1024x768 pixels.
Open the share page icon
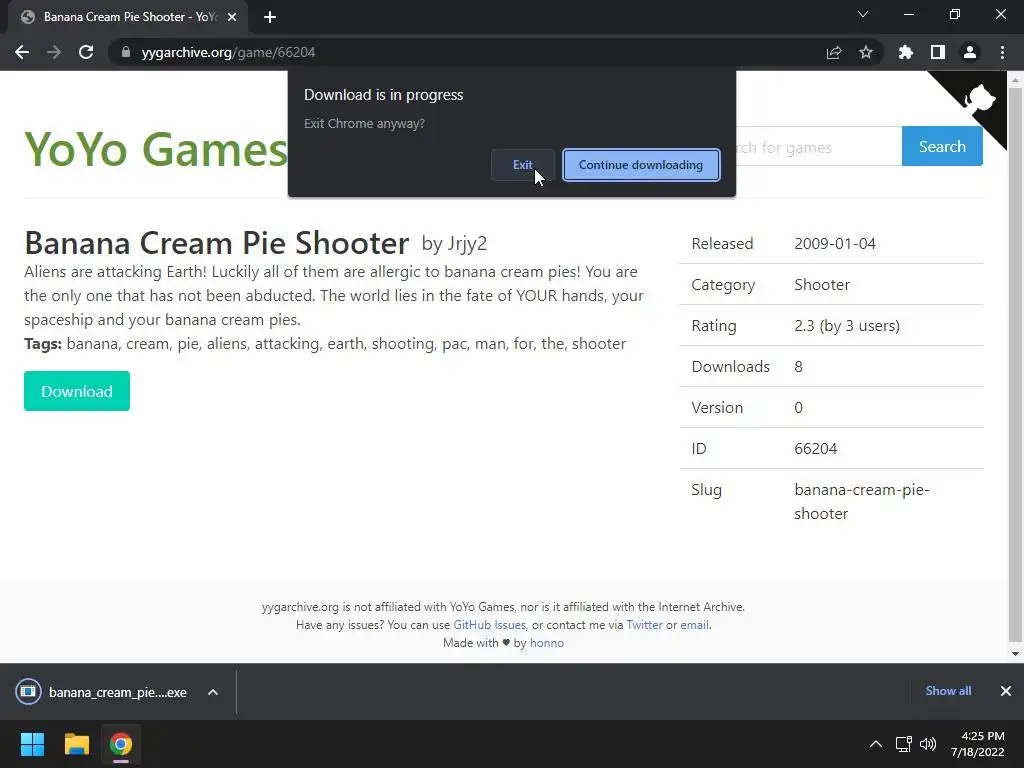tap(834, 52)
